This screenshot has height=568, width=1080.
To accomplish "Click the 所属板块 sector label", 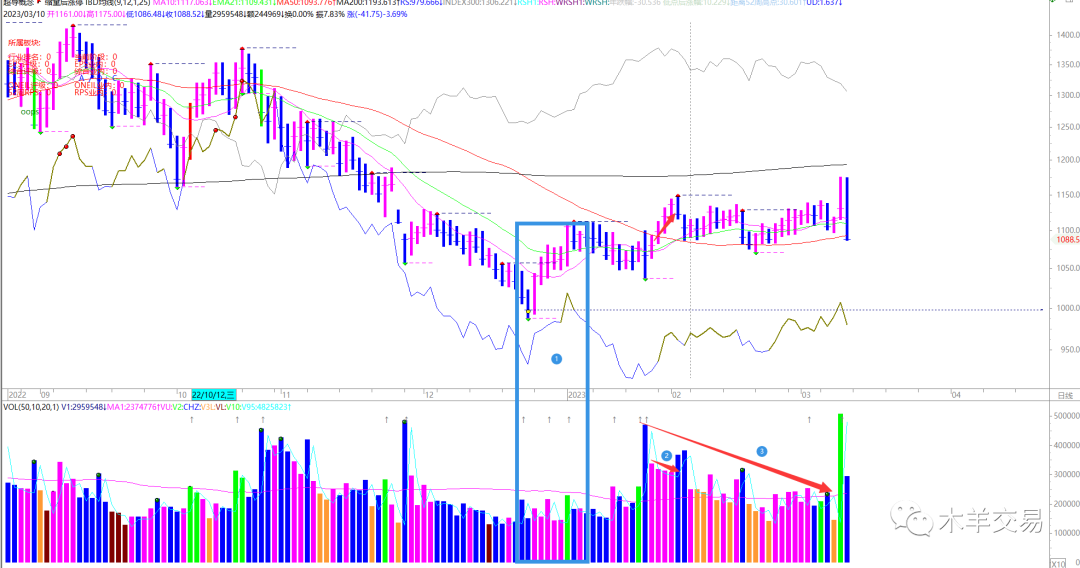I will tap(24, 43).
